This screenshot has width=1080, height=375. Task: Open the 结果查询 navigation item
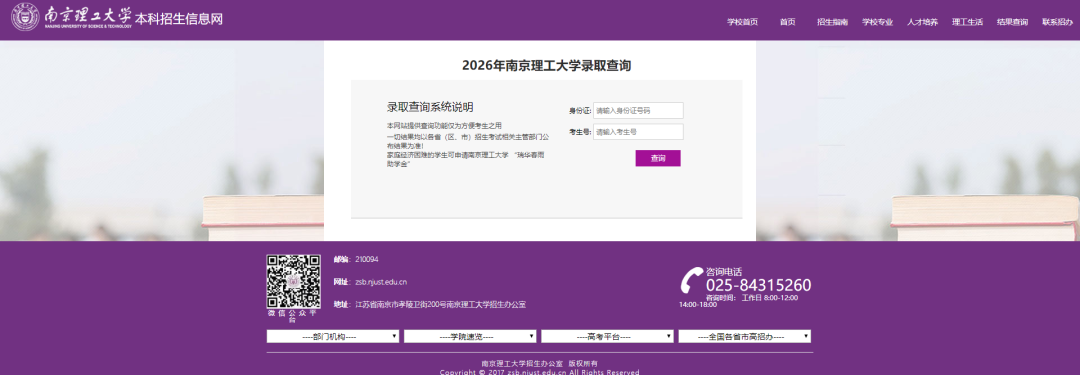point(1012,22)
